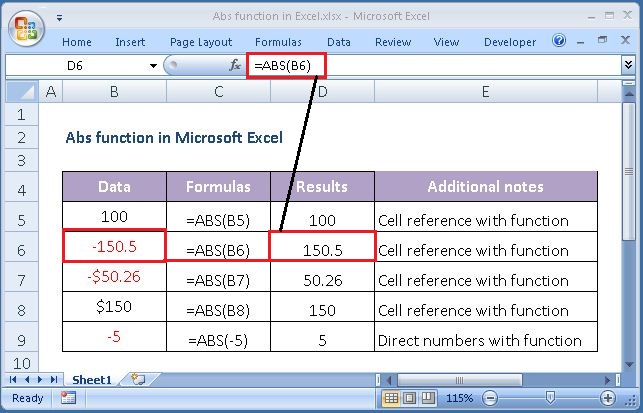Select the Additional notes header cell
Viewport: 643px width, 413px height.
coord(486,187)
